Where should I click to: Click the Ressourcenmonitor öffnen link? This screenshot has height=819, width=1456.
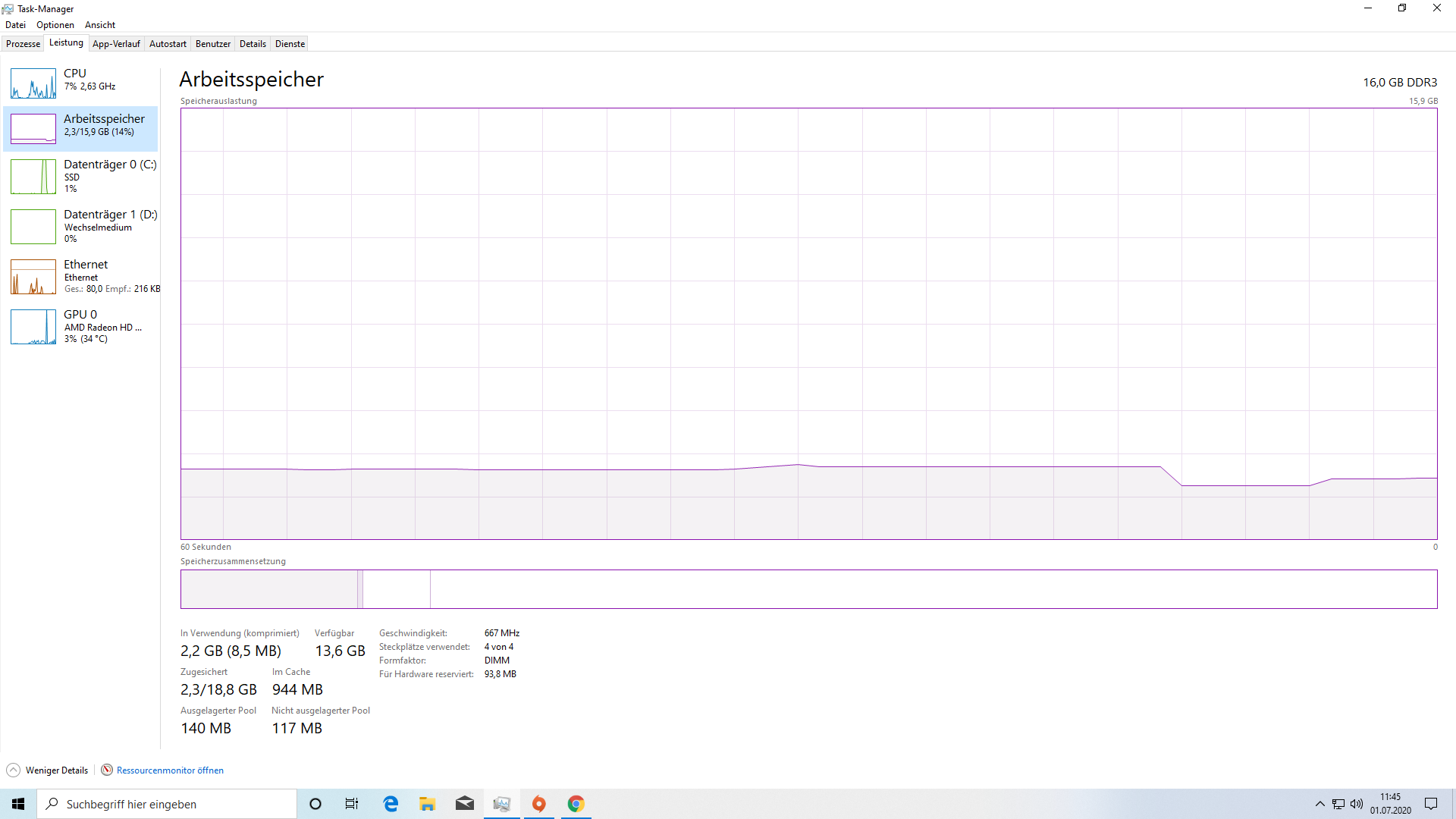click(170, 770)
